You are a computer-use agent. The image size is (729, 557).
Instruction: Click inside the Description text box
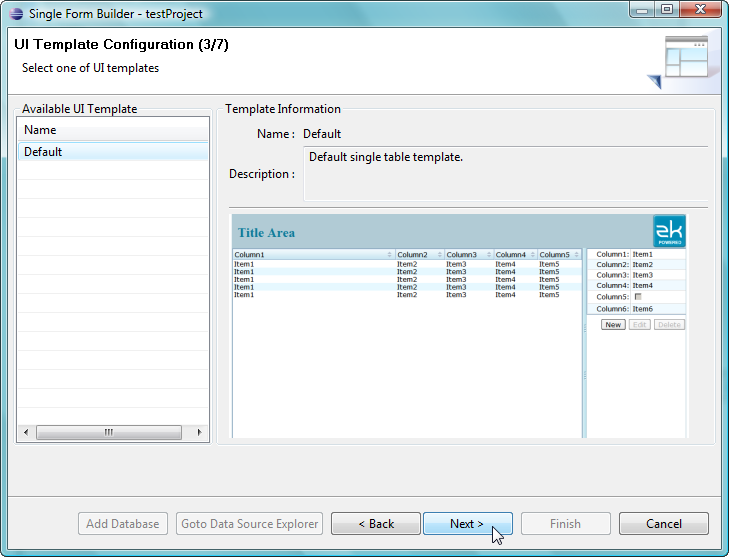click(x=505, y=174)
